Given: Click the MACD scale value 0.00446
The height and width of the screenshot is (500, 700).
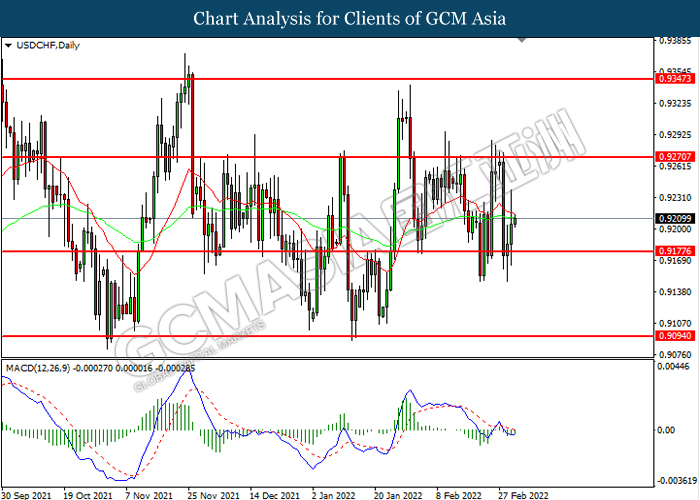Looking at the screenshot, I should [x=674, y=367].
